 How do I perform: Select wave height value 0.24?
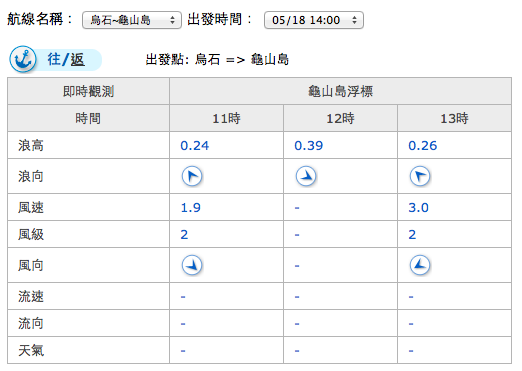pyautogui.click(x=195, y=146)
